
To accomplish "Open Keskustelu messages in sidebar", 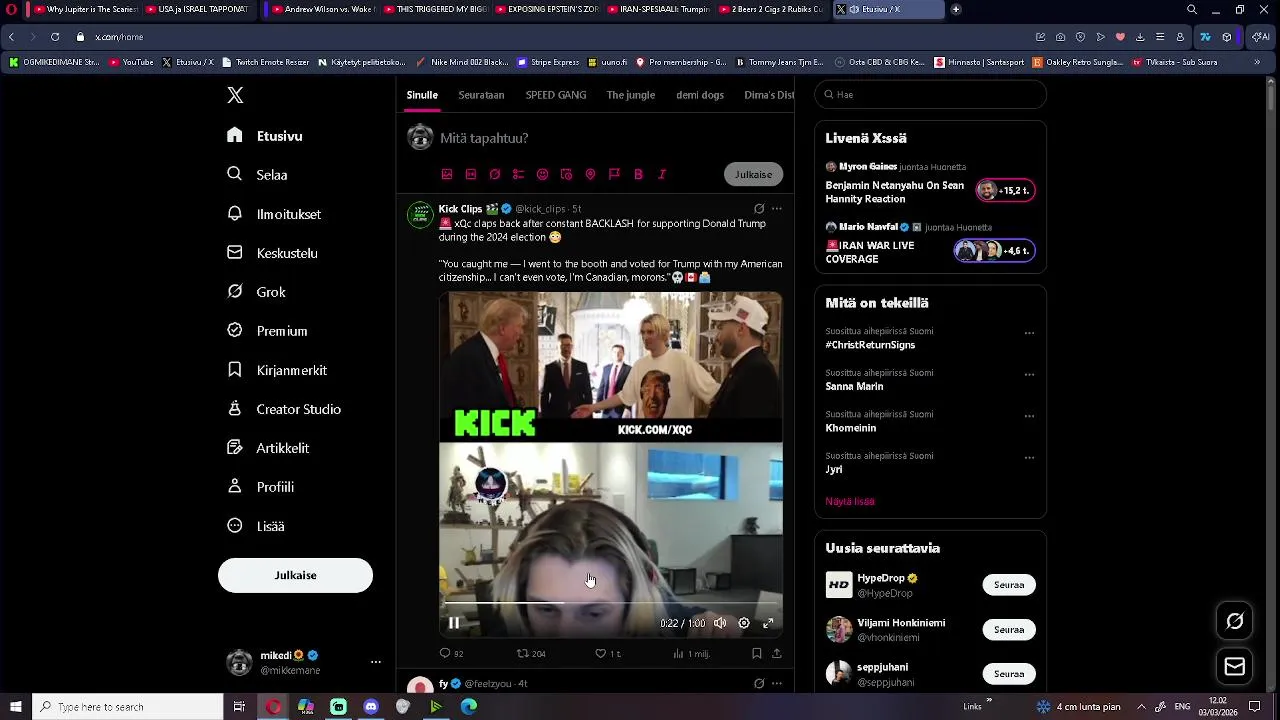I will pos(272,253).
